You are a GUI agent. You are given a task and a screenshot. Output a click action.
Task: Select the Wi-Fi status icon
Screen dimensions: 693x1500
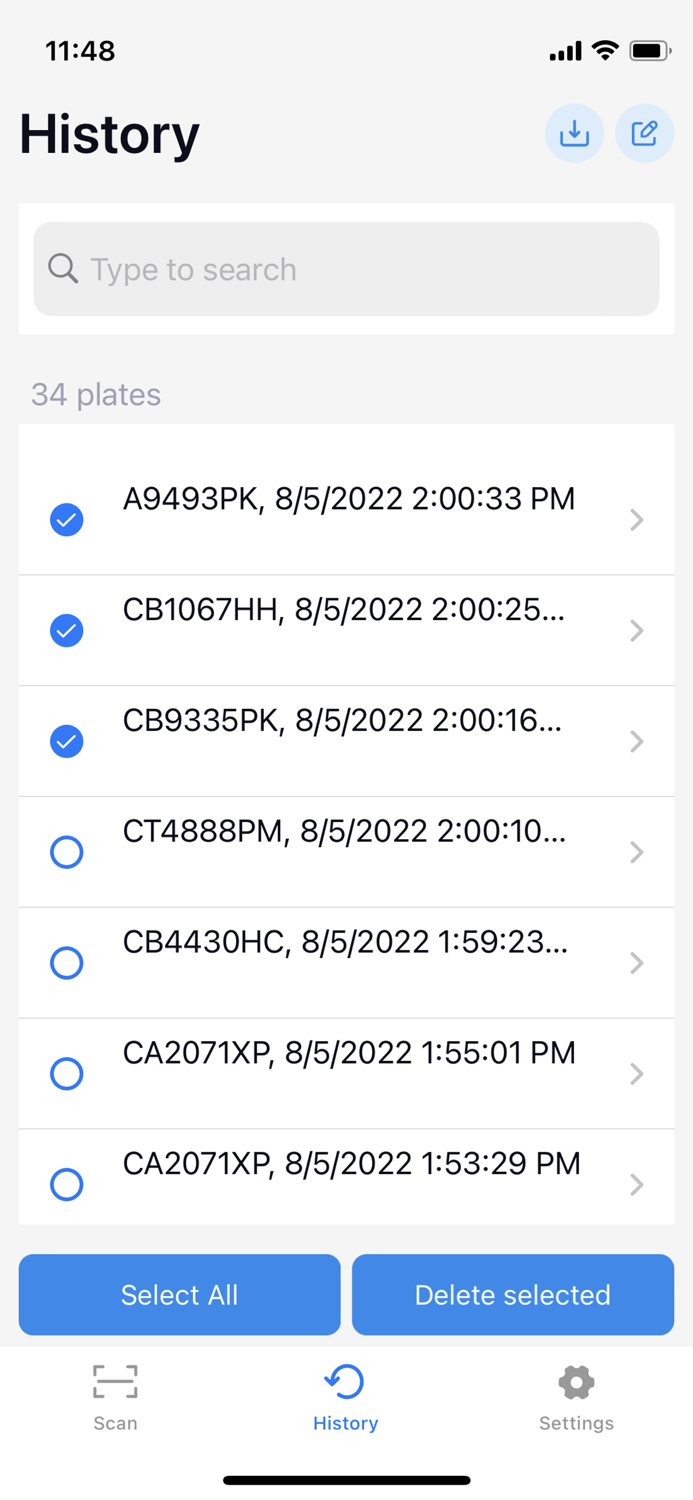coord(607,50)
